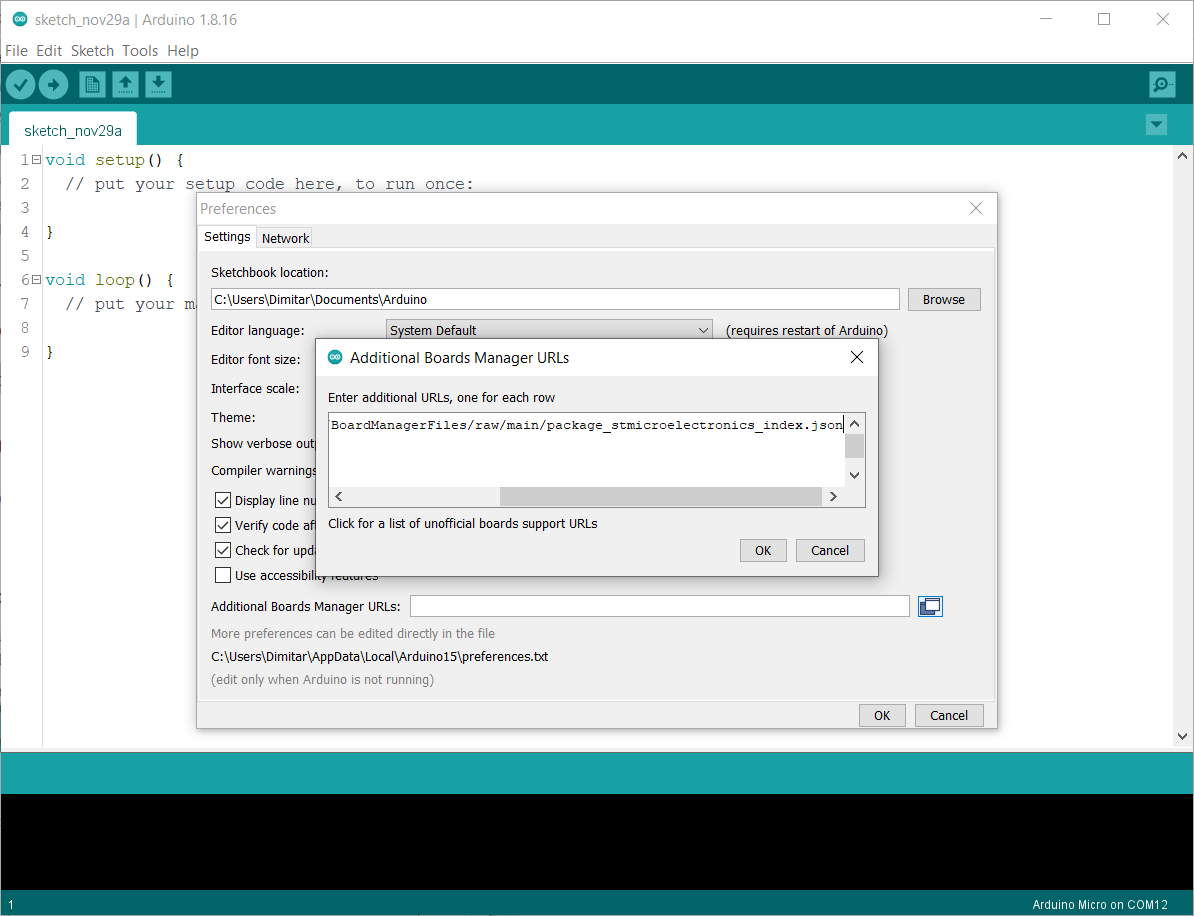
Task: Click the left arrow of URLs horizontal scrollbar
Action: (339, 496)
